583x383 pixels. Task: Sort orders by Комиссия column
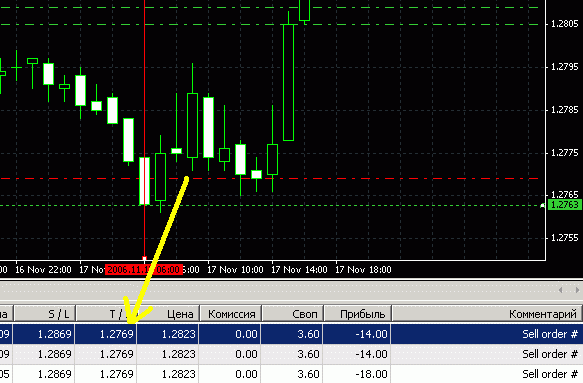pyautogui.click(x=231, y=314)
